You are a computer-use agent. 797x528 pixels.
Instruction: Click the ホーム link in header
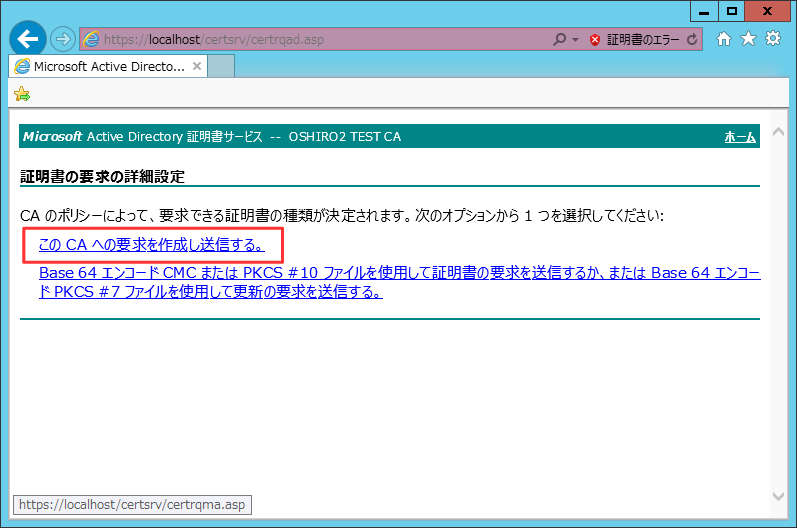740,137
